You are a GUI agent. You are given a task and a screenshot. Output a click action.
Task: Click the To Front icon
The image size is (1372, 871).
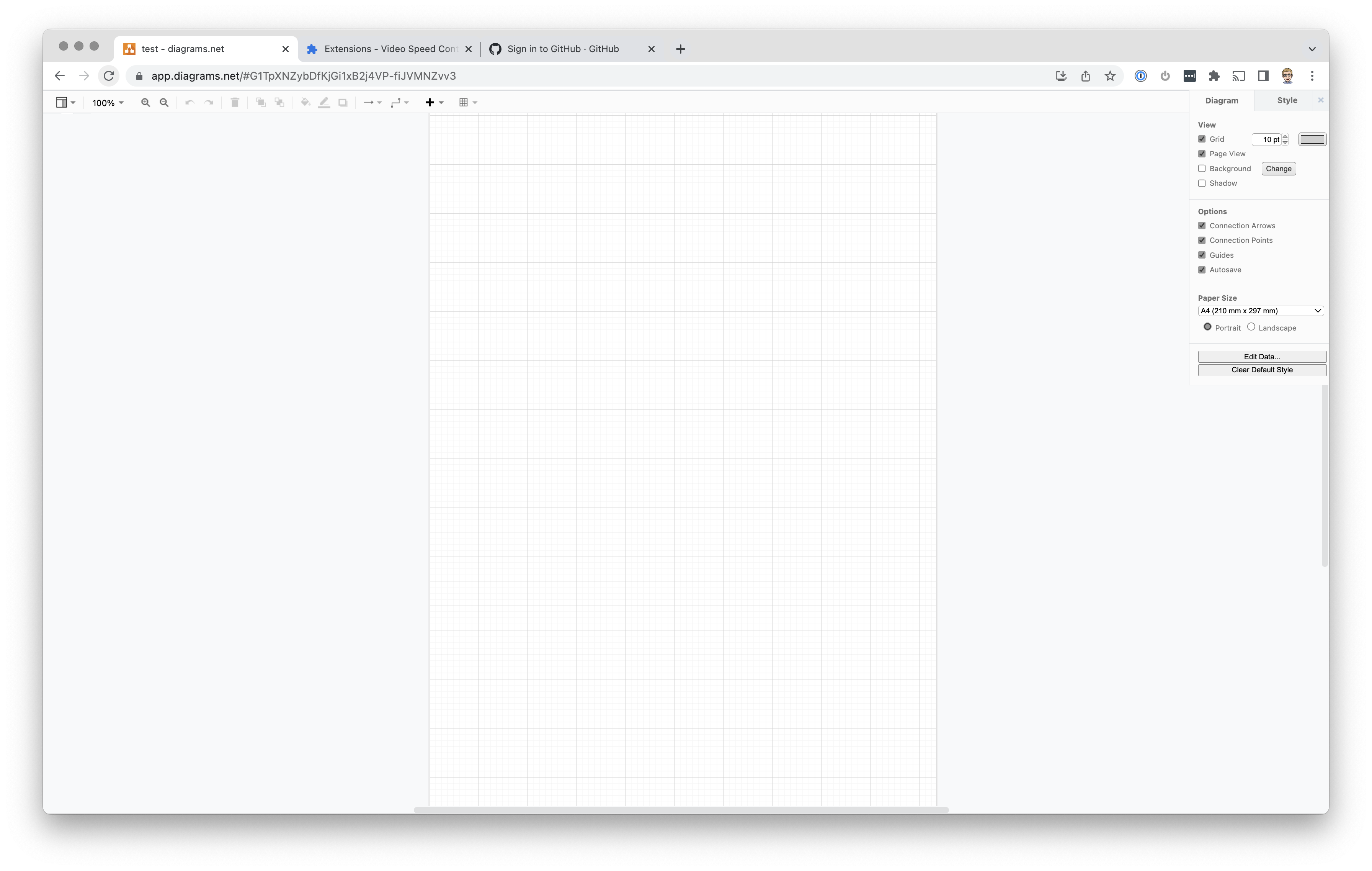[x=261, y=102]
